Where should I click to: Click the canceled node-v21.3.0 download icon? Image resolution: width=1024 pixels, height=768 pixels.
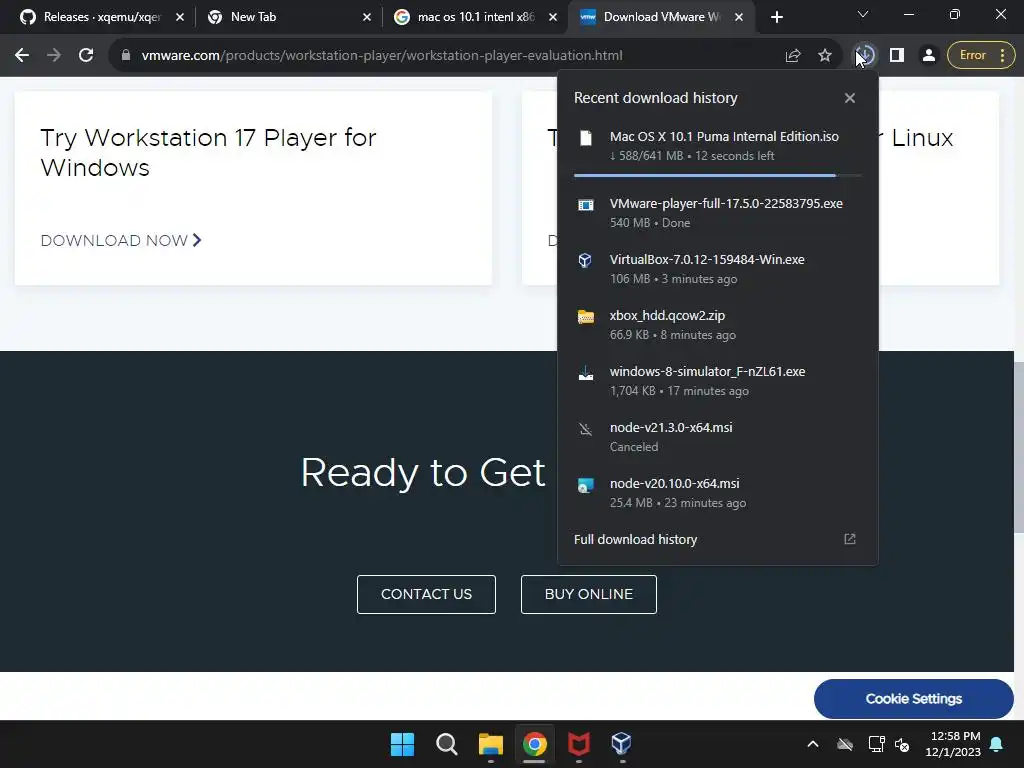pos(585,429)
